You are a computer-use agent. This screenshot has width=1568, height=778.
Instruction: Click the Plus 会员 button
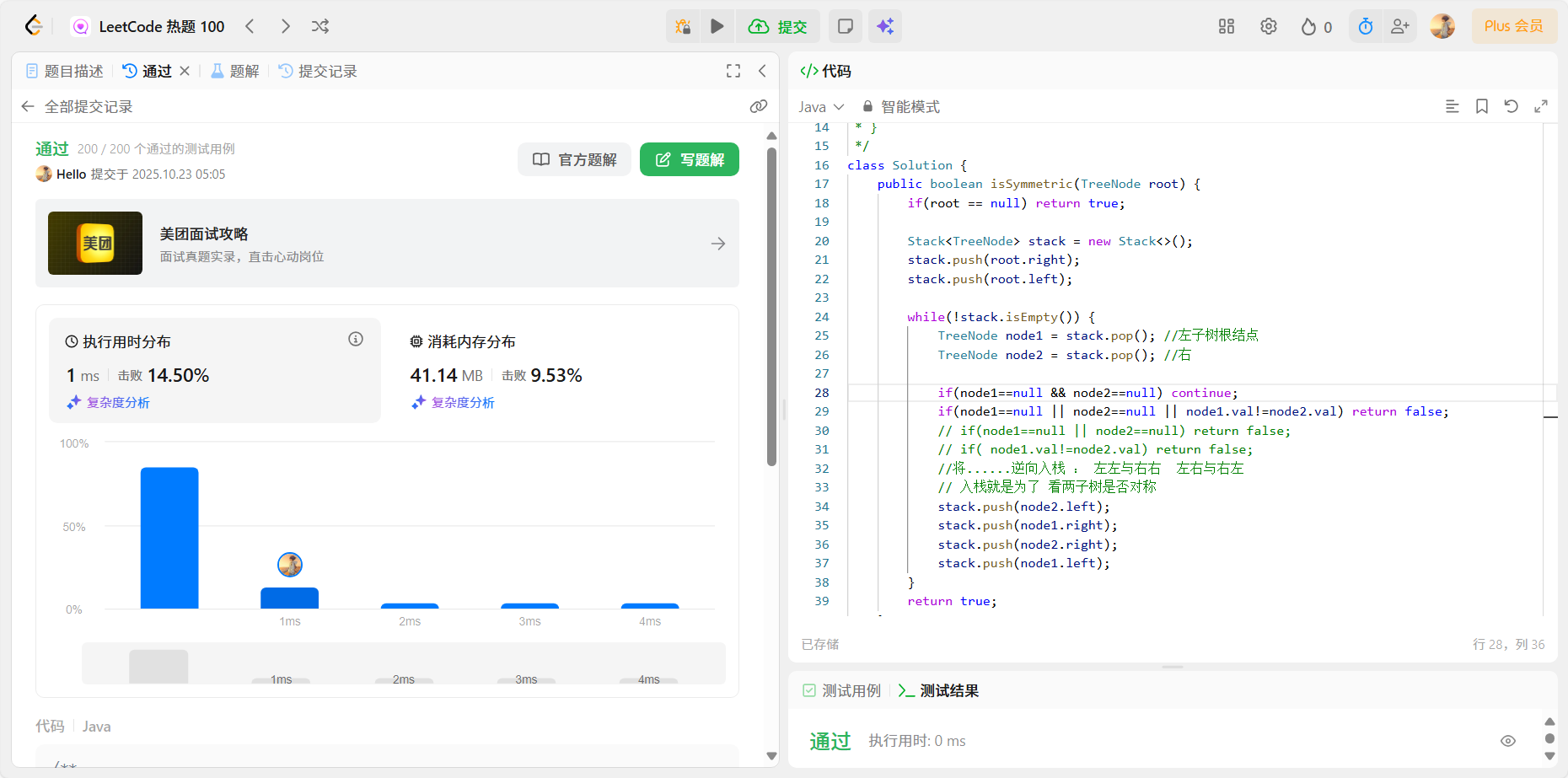[x=1514, y=26]
